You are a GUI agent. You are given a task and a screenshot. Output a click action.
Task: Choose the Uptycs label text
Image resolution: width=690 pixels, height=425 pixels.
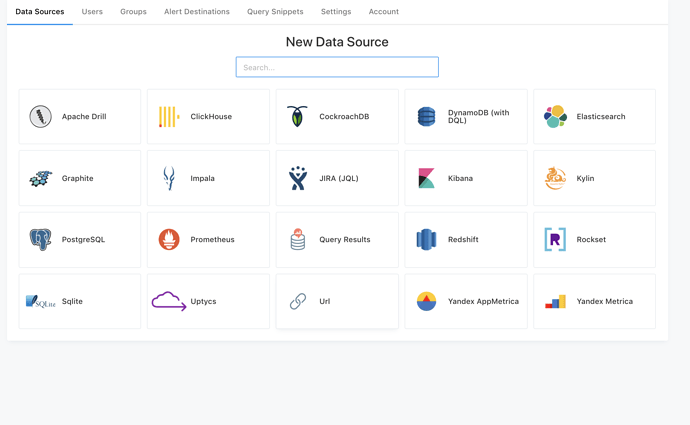(x=203, y=301)
